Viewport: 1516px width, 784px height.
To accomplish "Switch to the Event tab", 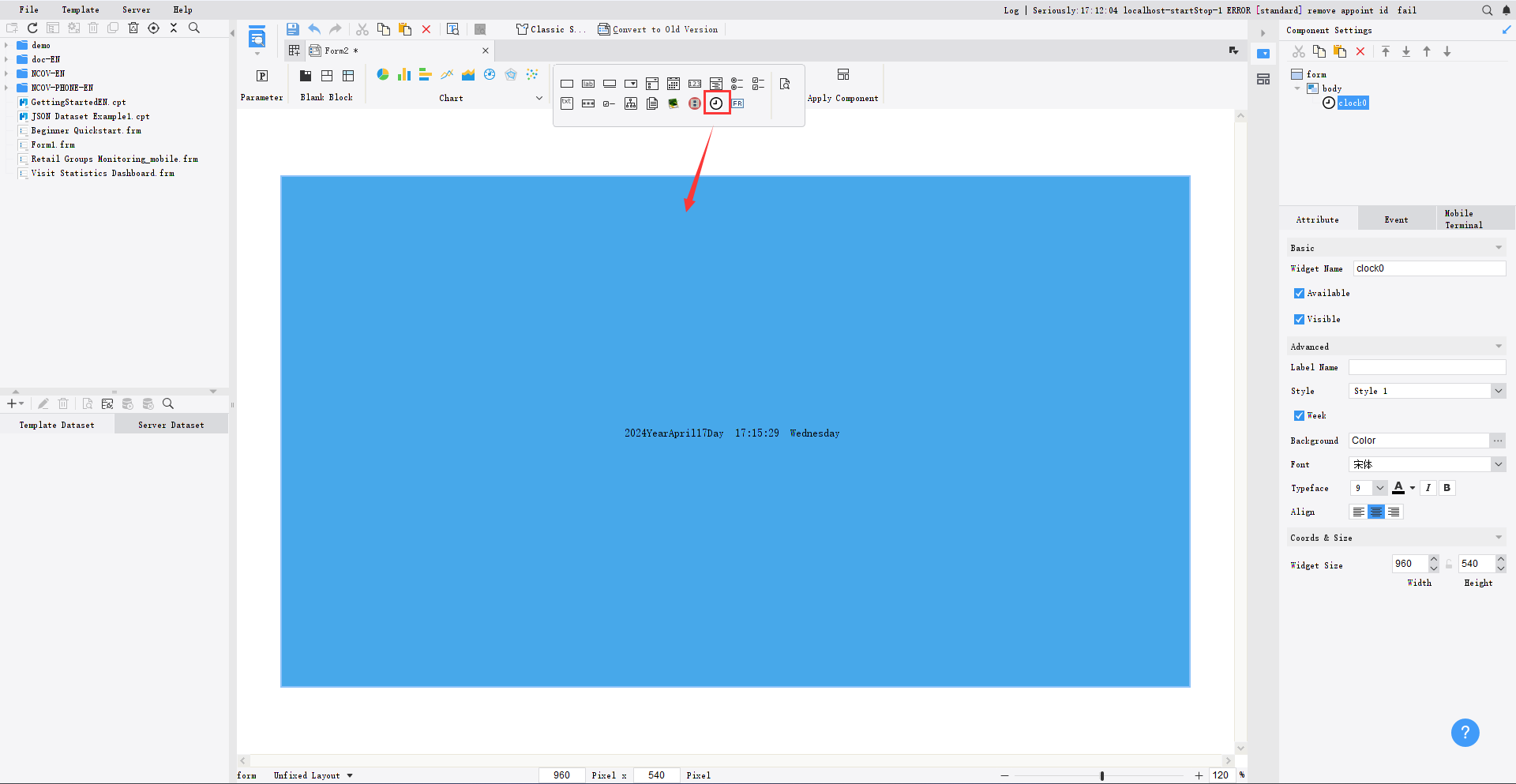I will click(1396, 219).
